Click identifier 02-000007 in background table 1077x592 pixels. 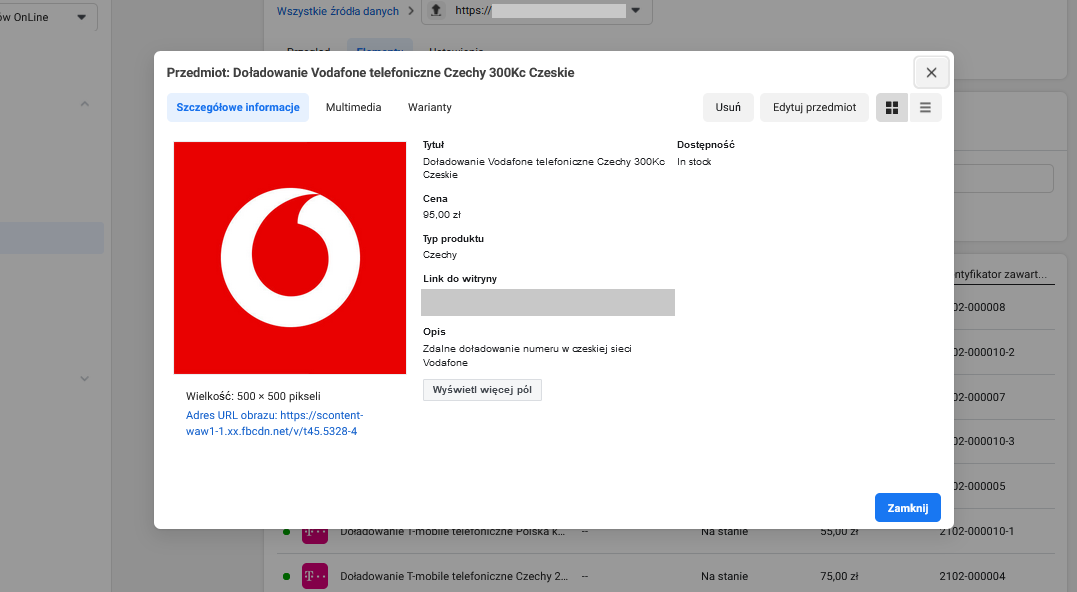tap(979, 397)
